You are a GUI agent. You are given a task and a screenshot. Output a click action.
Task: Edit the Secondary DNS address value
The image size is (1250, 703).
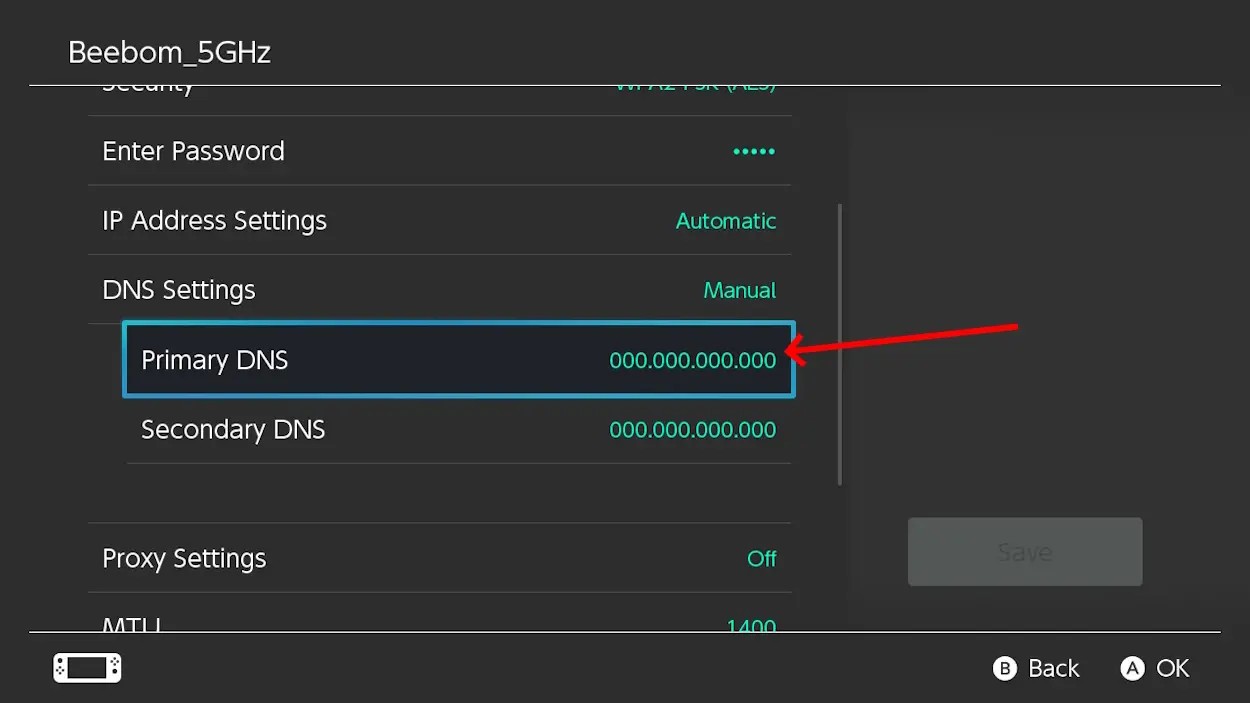click(x=692, y=430)
